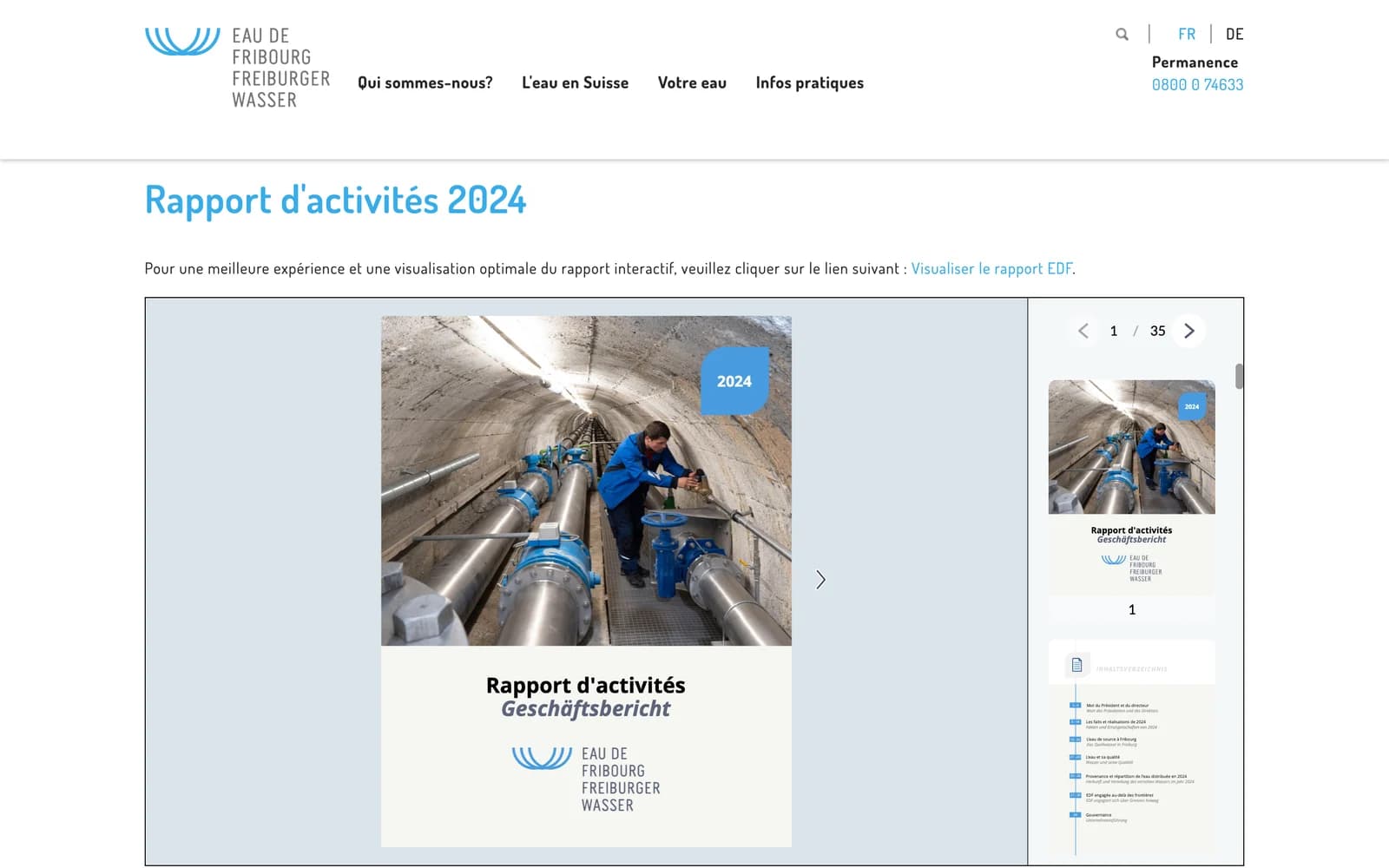
Task: Open the Infos pratiques menu
Action: point(809,83)
